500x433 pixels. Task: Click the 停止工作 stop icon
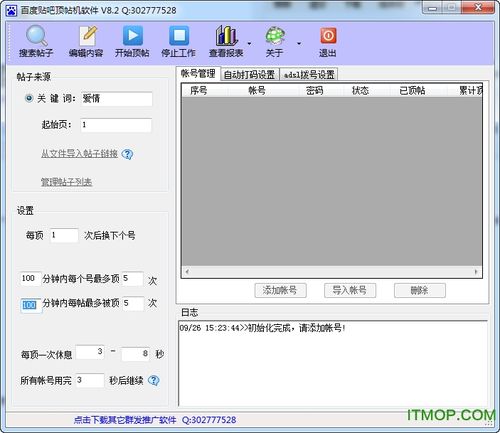pos(179,35)
